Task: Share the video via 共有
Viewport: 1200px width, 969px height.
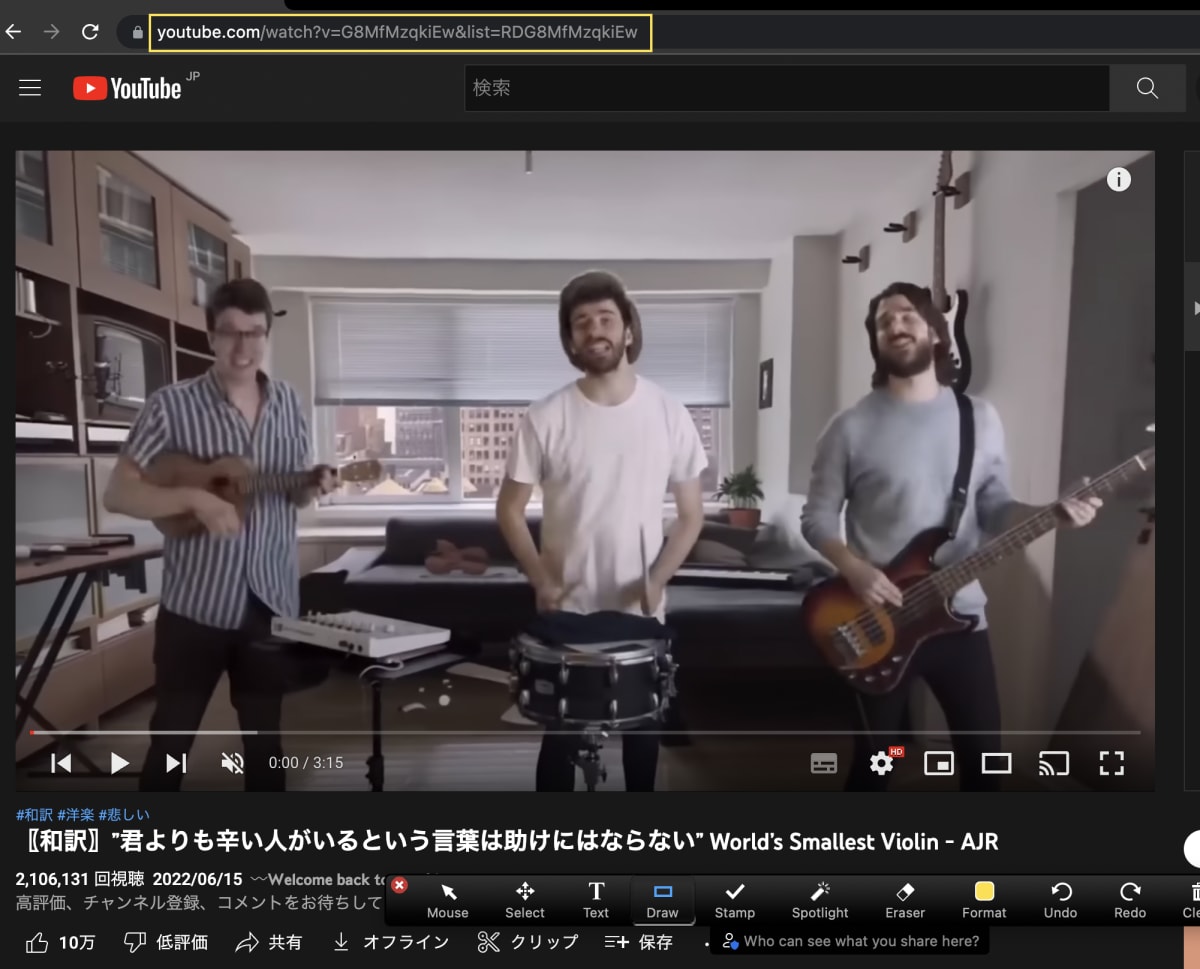Action: 268,941
